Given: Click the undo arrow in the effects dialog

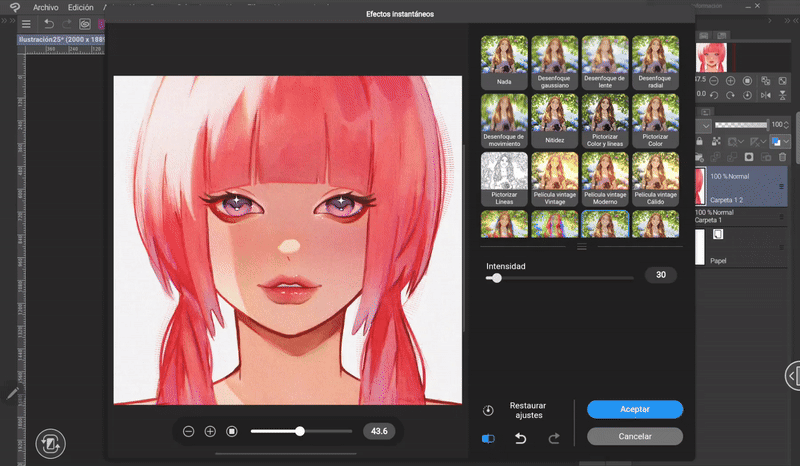Looking at the screenshot, I should (x=520, y=438).
